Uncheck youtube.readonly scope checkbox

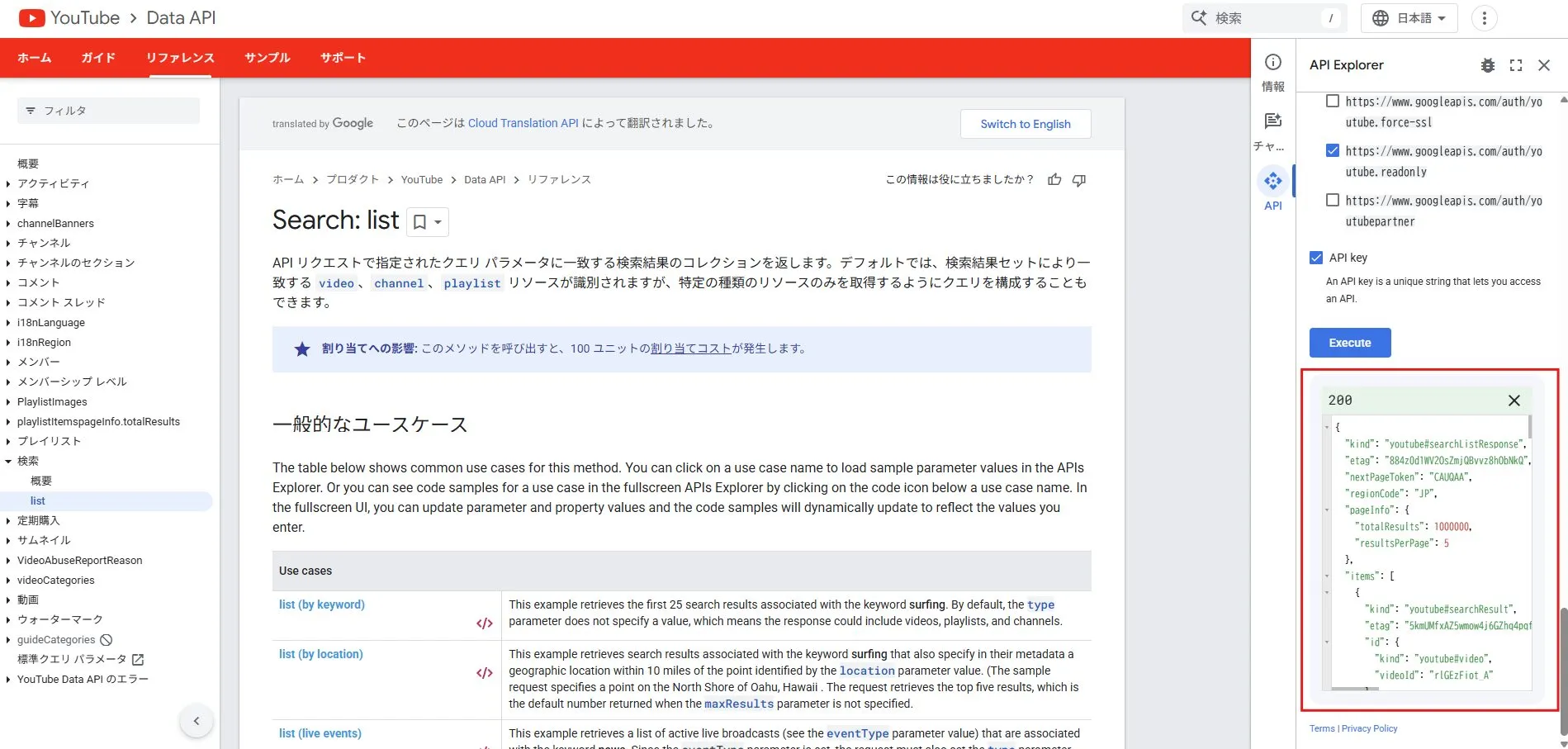pos(1333,151)
